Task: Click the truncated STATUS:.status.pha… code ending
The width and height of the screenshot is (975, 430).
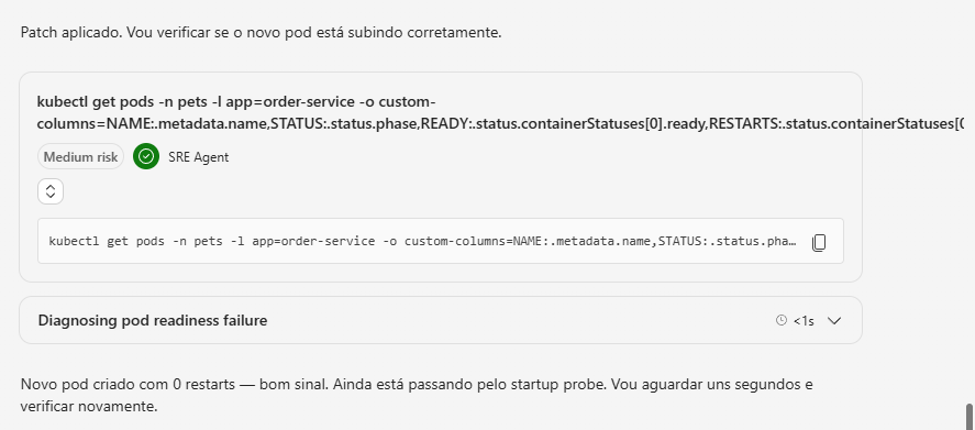Action: pyautogui.click(x=728, y=241)
